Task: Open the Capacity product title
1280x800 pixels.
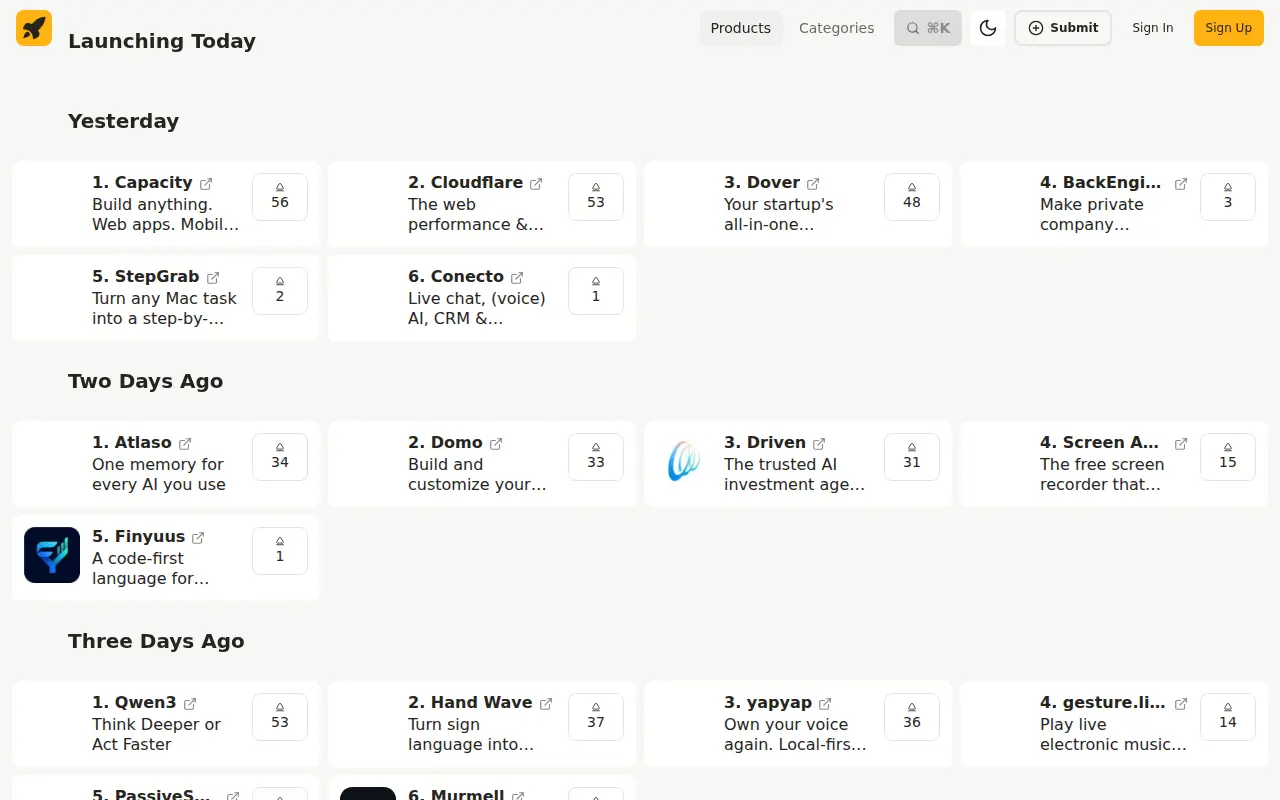Action: 142,183
